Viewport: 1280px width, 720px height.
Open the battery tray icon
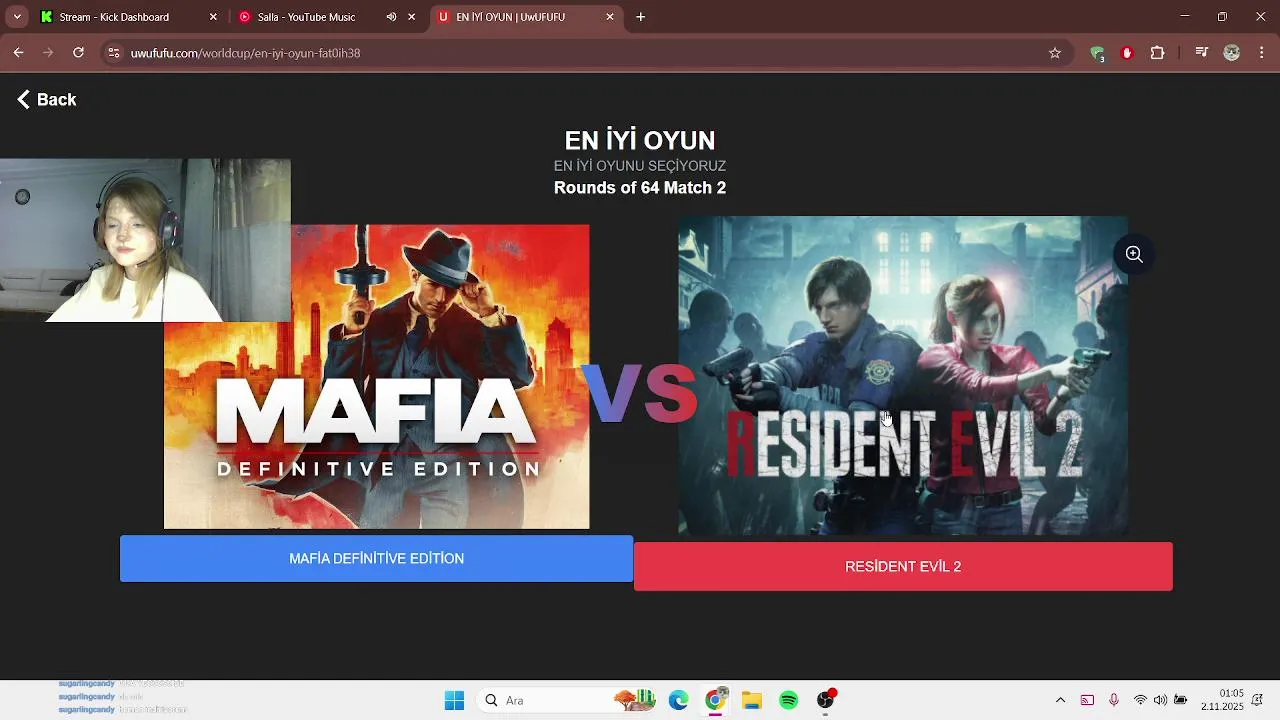(1181, 700)
